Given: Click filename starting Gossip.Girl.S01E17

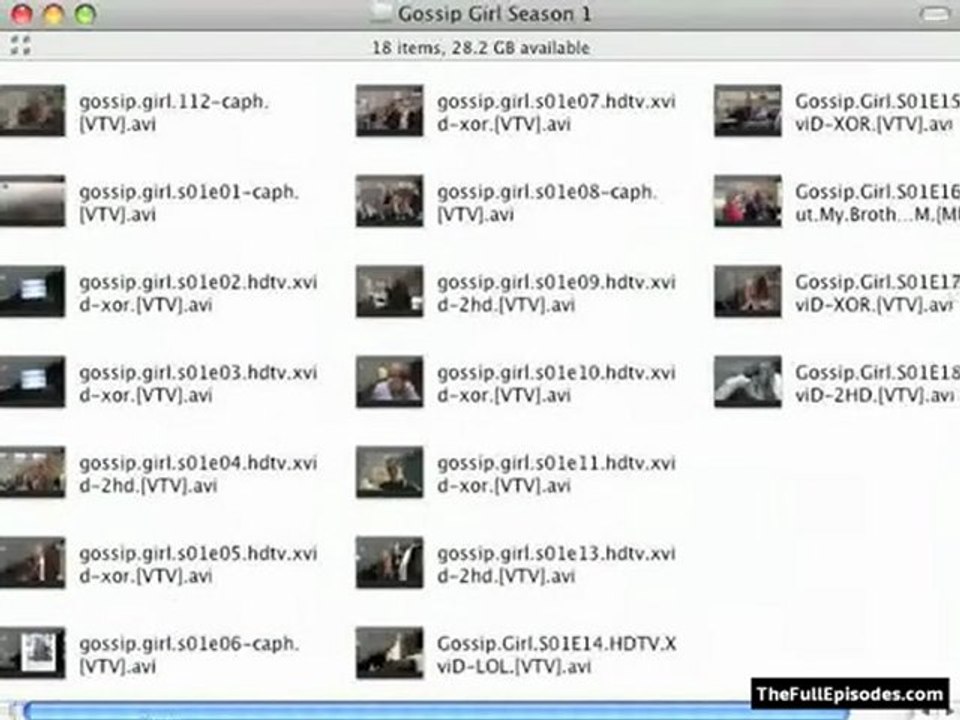Looking at the screenshot, I should (x=877, y=293).
